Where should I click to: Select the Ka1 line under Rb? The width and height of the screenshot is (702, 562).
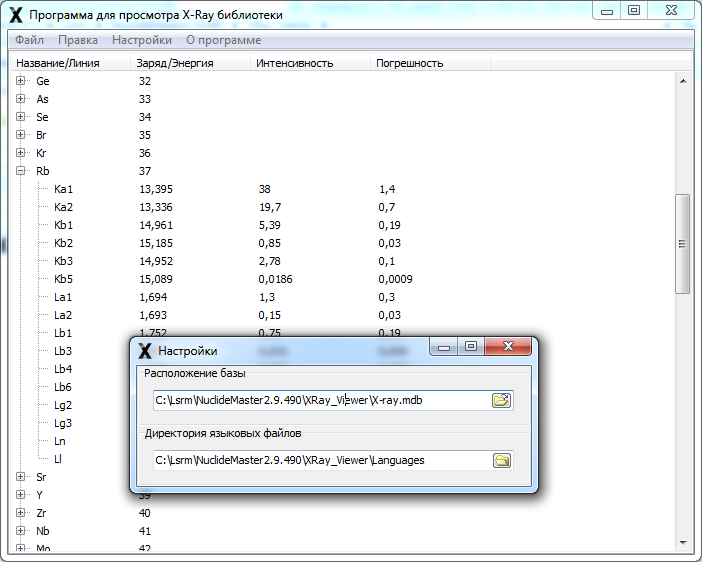(64, 189)
